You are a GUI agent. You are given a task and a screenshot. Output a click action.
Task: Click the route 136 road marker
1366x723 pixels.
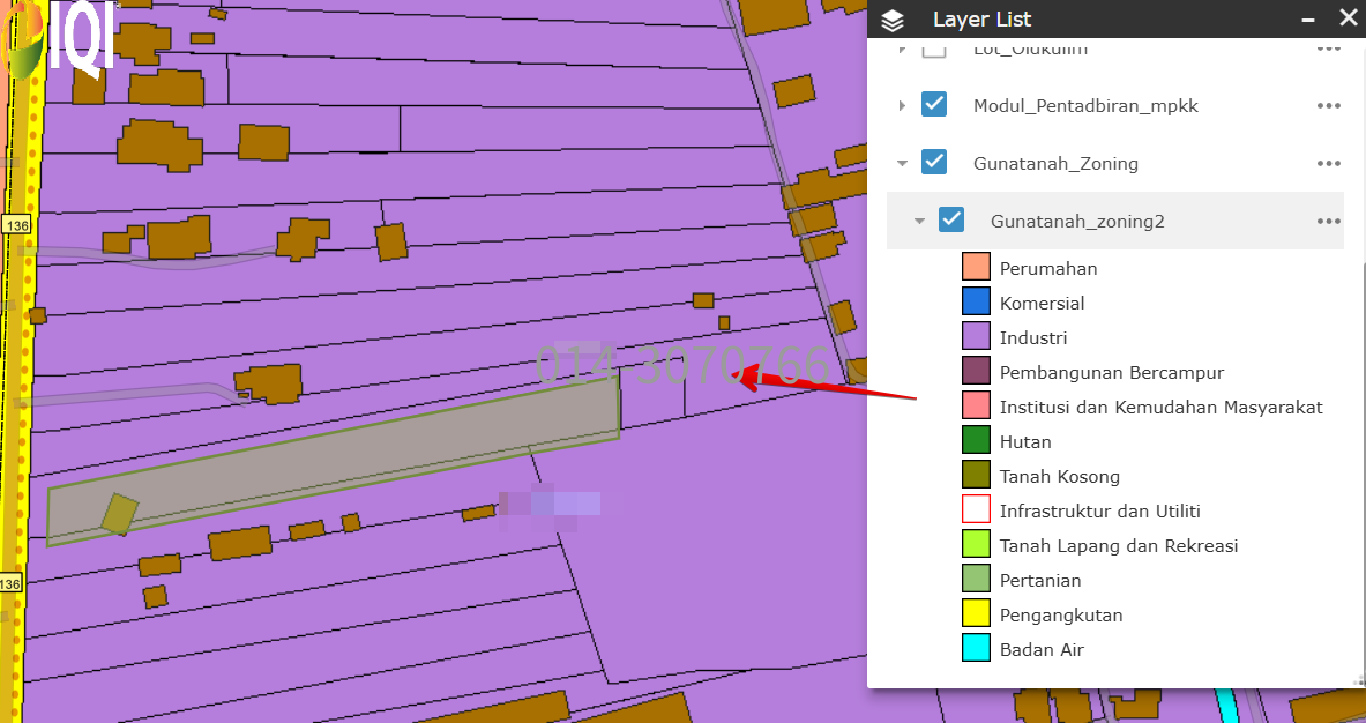coord(16,226)
